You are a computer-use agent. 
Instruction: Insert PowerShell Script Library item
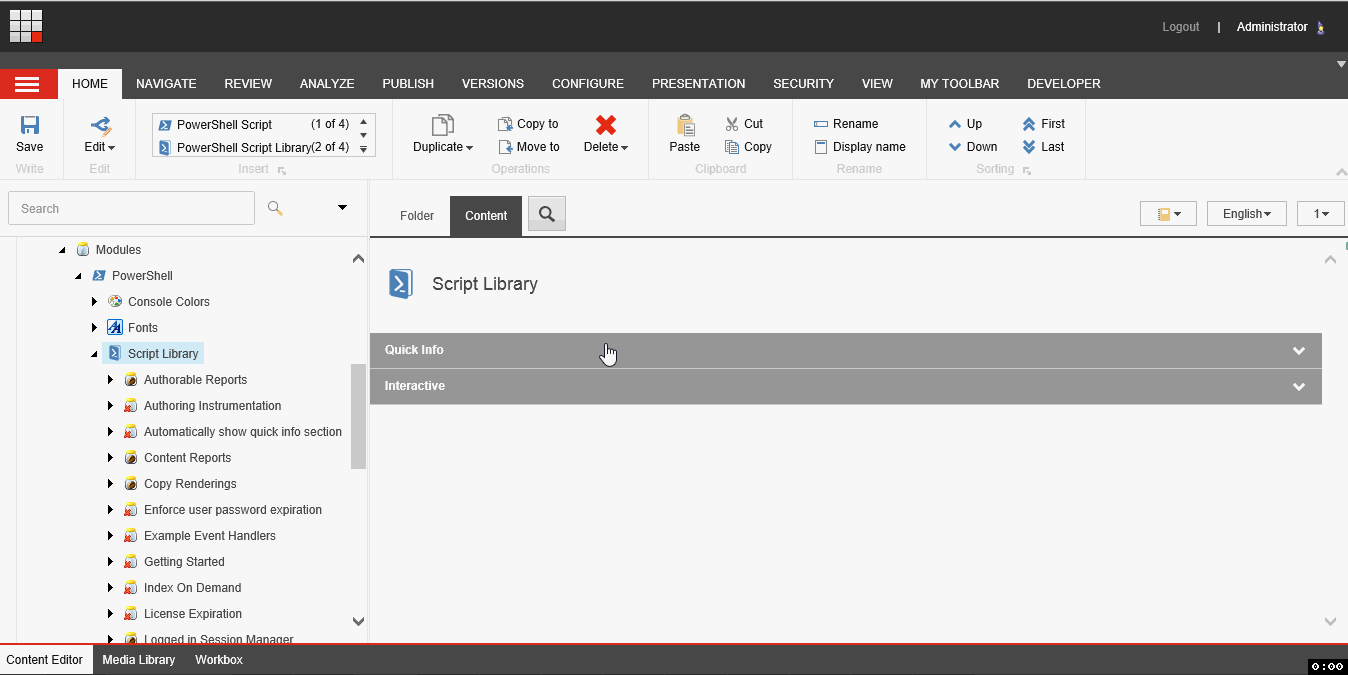[x=253, y=148]
